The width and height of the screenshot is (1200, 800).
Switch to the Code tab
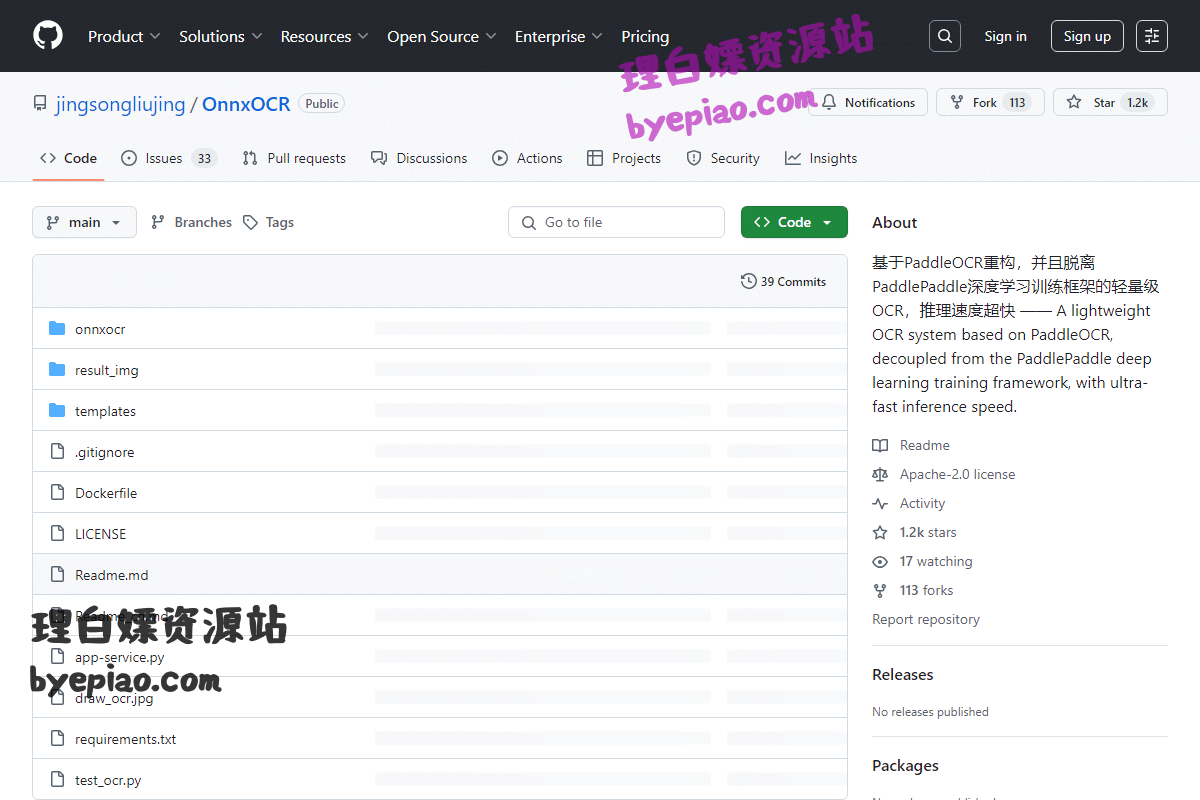tap(68, 158)
